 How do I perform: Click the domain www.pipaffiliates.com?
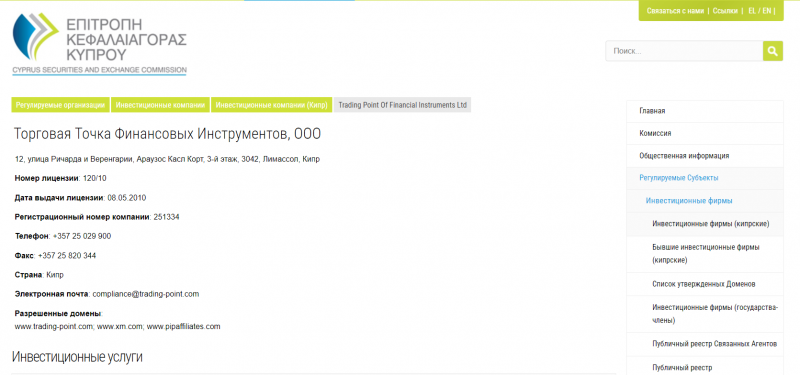pos(184,327)
